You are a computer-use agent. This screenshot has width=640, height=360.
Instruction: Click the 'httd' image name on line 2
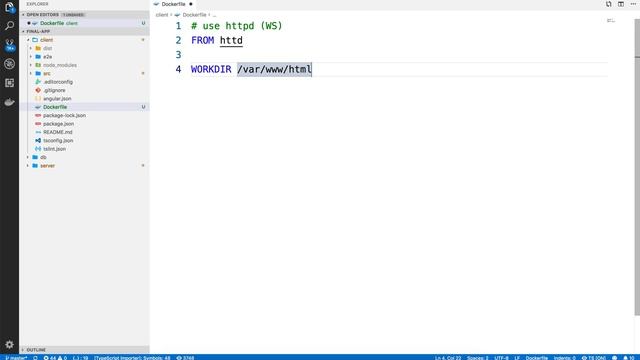pyautogui.click(x=231, y=40)
